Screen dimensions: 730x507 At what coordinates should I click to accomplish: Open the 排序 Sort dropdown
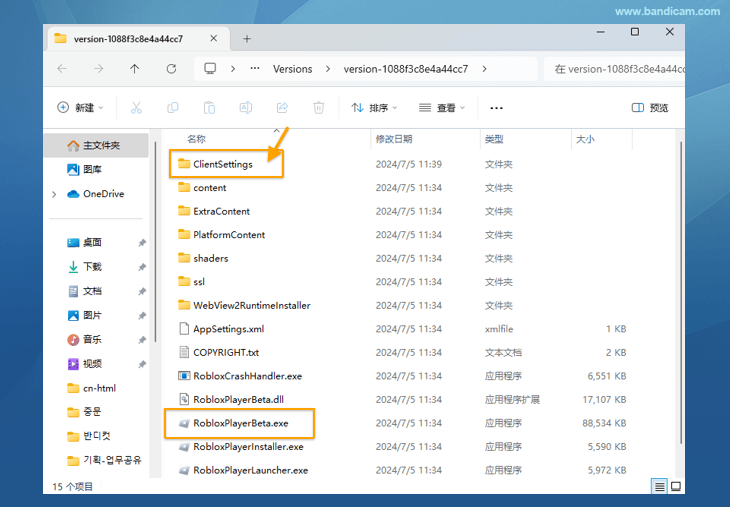(x=374, y=108)
